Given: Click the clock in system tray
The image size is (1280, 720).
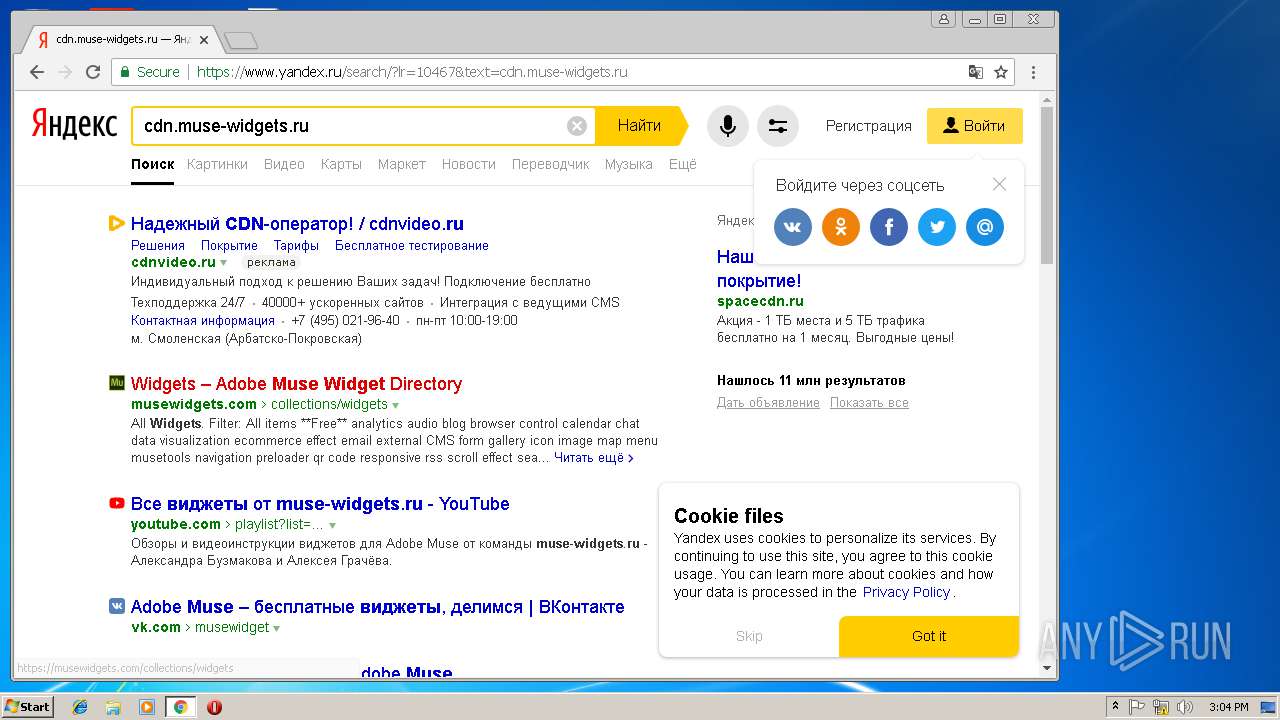Looking at the screenshot, I should pos(1228,707).
